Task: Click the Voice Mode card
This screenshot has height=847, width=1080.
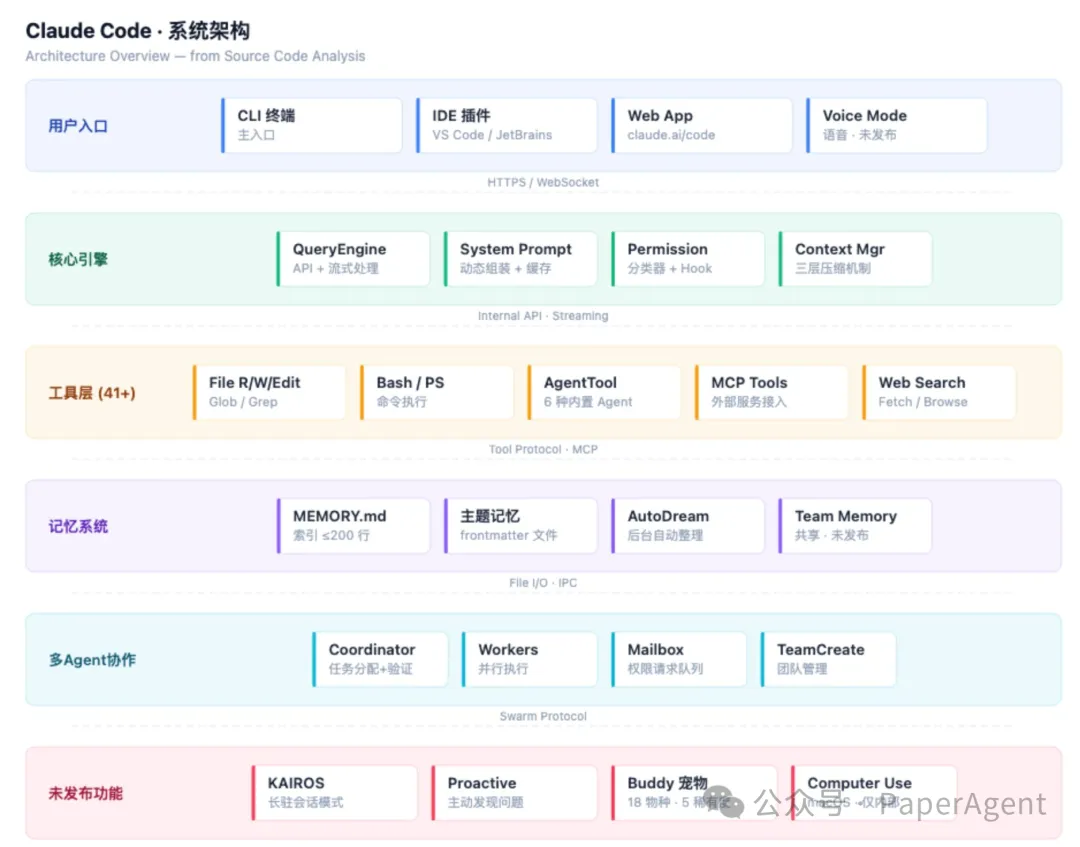Action: point(897,125)
